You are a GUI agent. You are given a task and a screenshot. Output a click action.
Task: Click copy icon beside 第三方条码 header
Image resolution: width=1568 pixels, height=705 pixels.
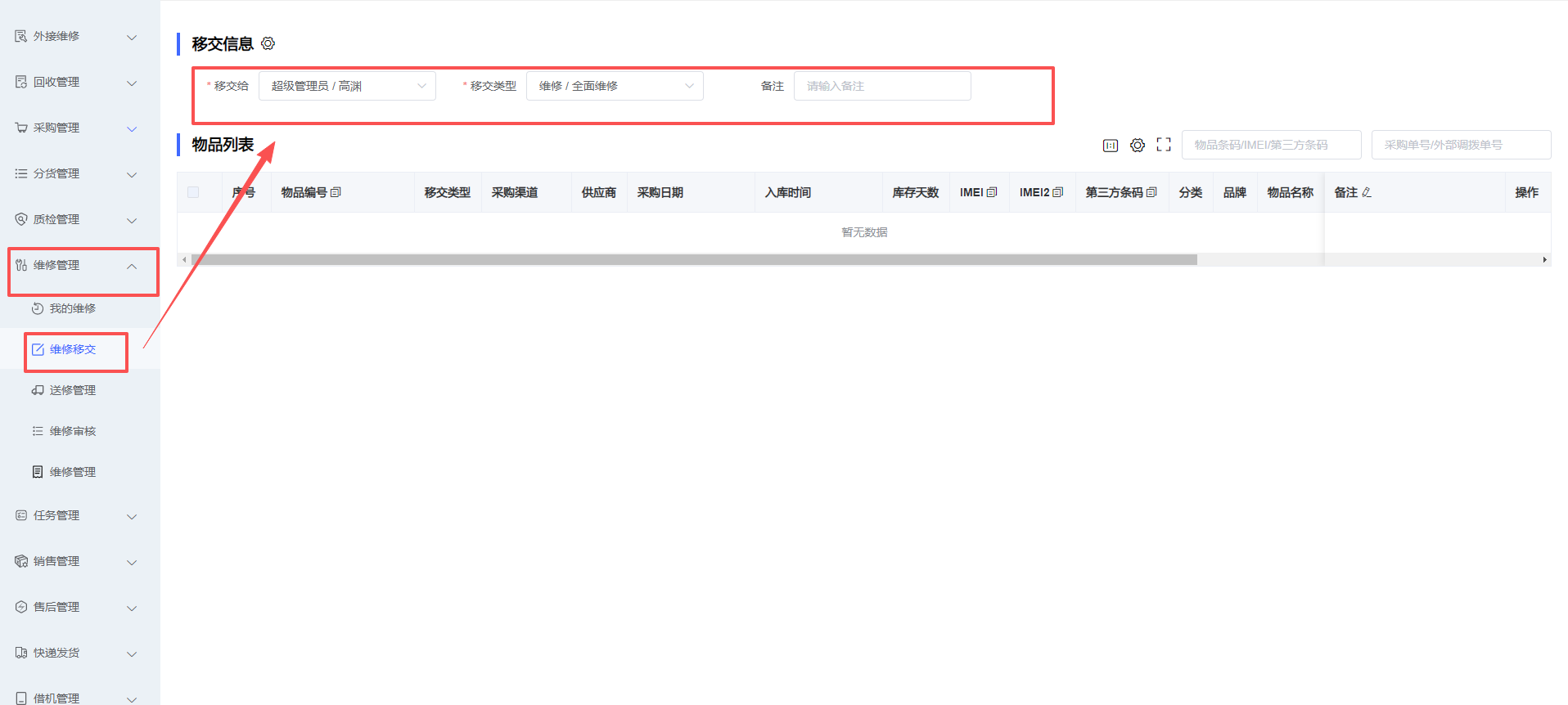1151,193
